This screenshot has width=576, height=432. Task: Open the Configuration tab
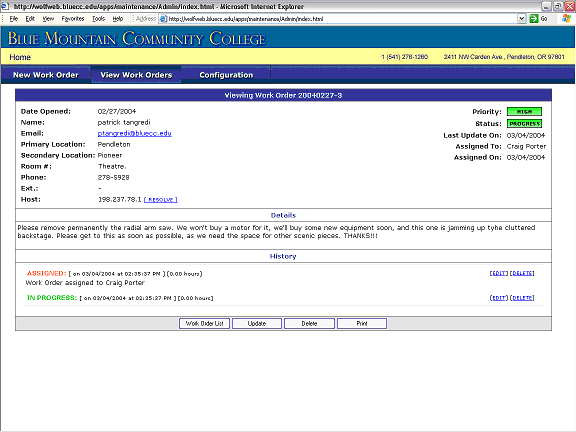click(226, 75)
